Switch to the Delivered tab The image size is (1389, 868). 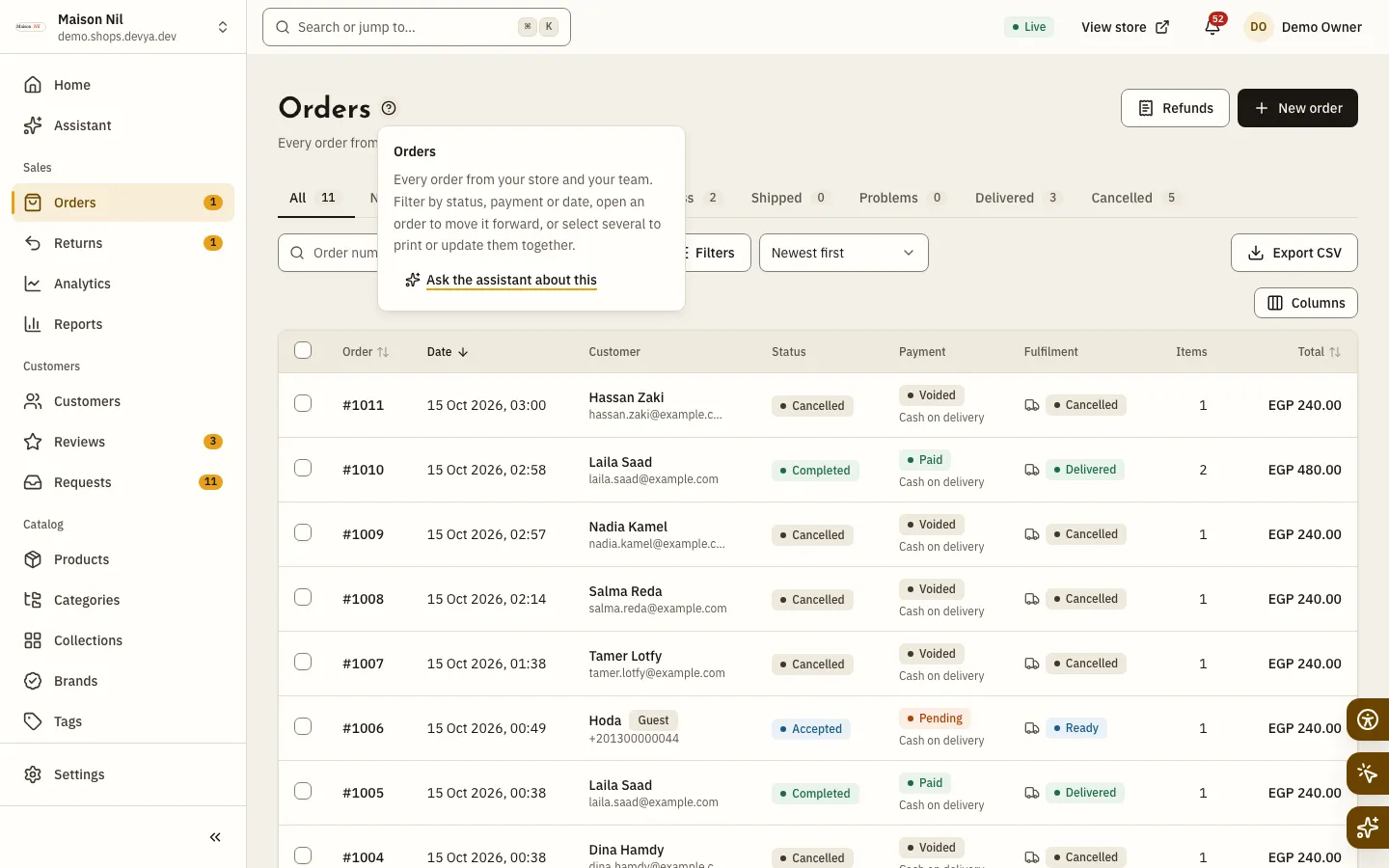tap(1017, 198)
